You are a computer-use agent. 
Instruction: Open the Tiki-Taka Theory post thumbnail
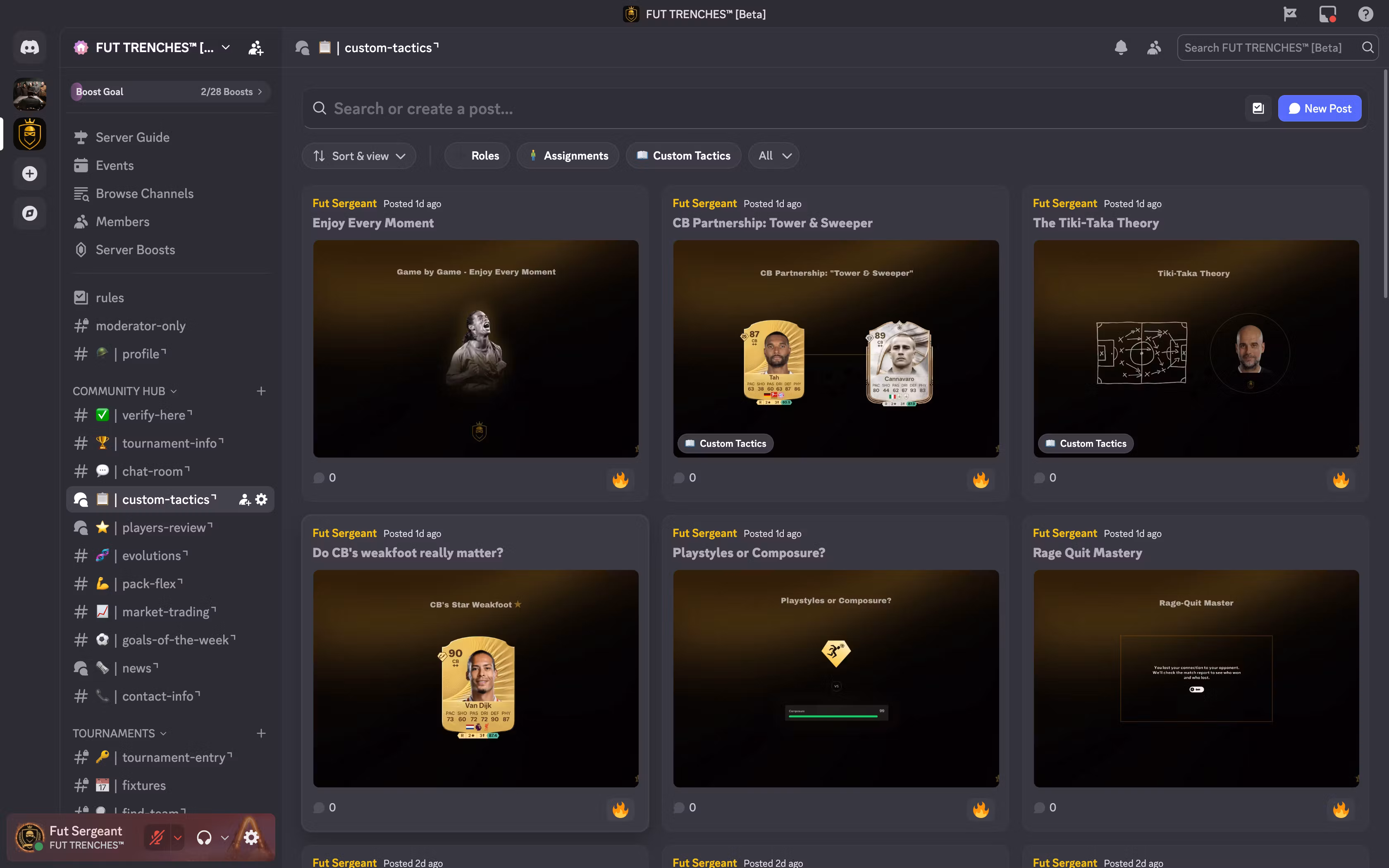click(x=1196, y=348)
